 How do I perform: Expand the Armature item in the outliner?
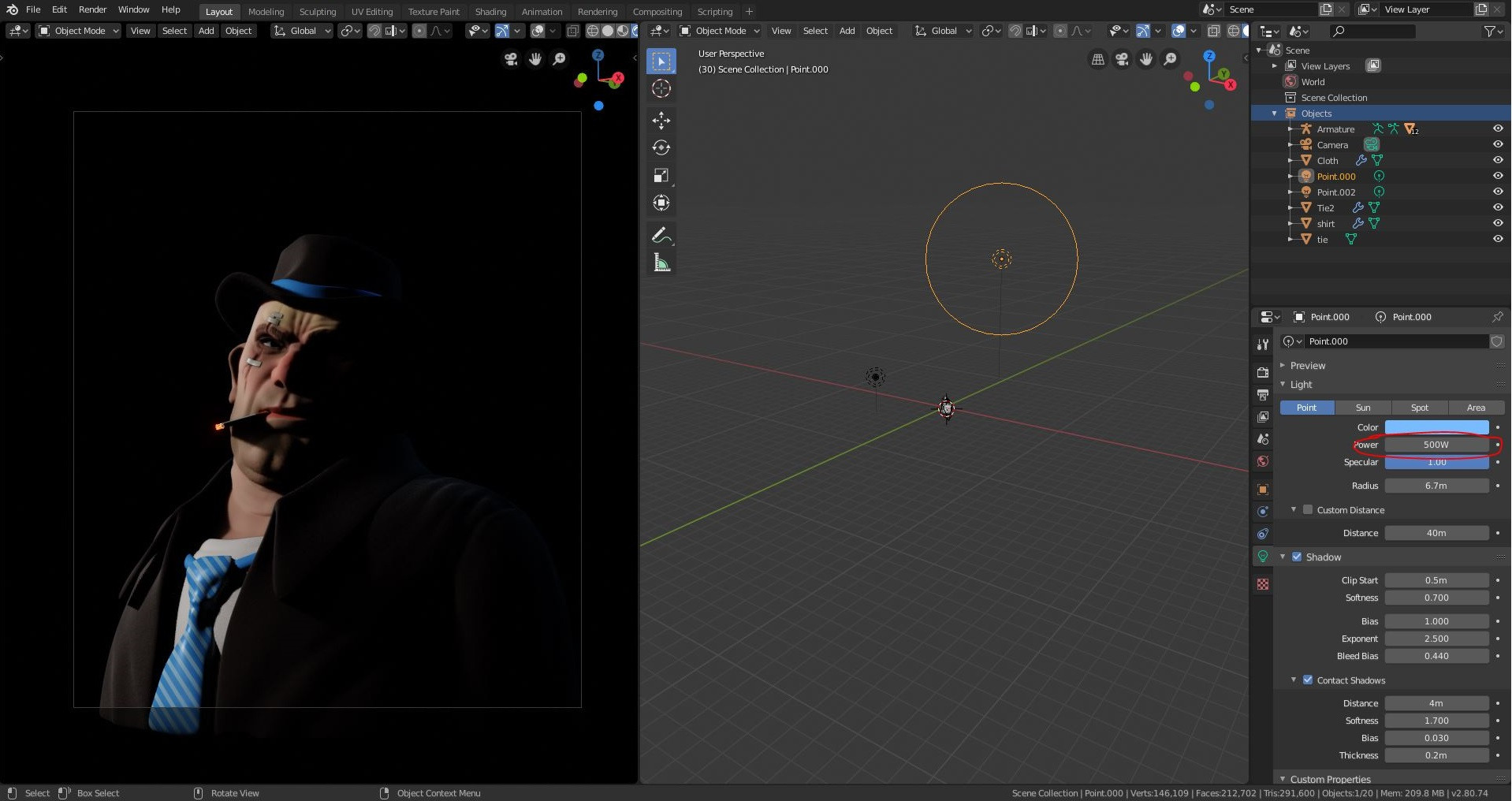1290,129
